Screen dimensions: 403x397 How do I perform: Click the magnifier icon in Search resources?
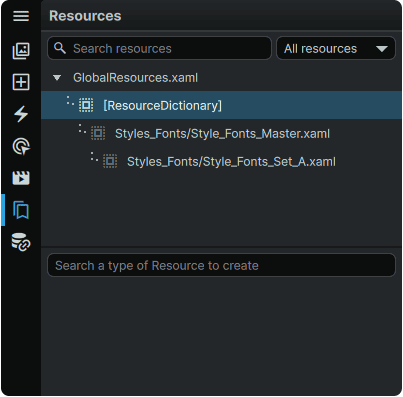[x=60, y=48]
